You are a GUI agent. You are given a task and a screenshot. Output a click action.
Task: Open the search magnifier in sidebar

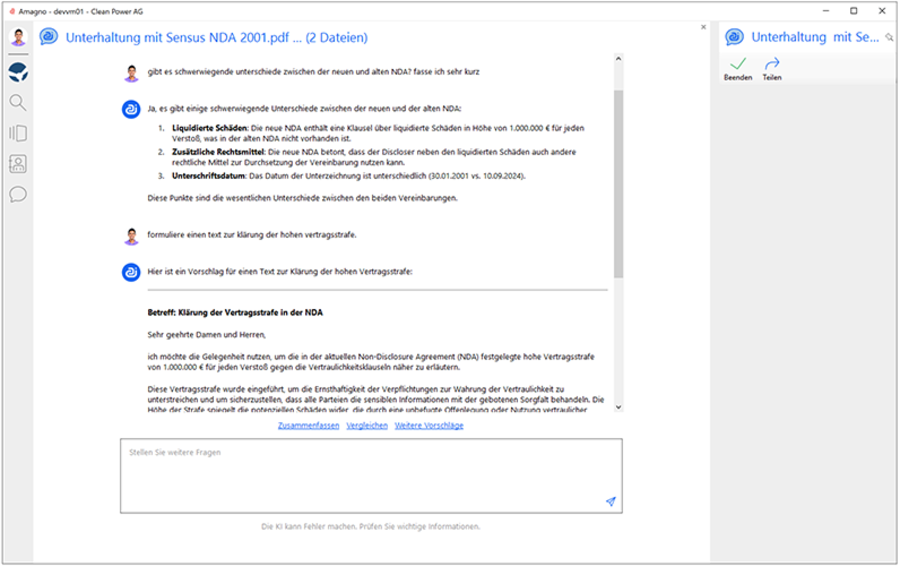click(18, 103)
